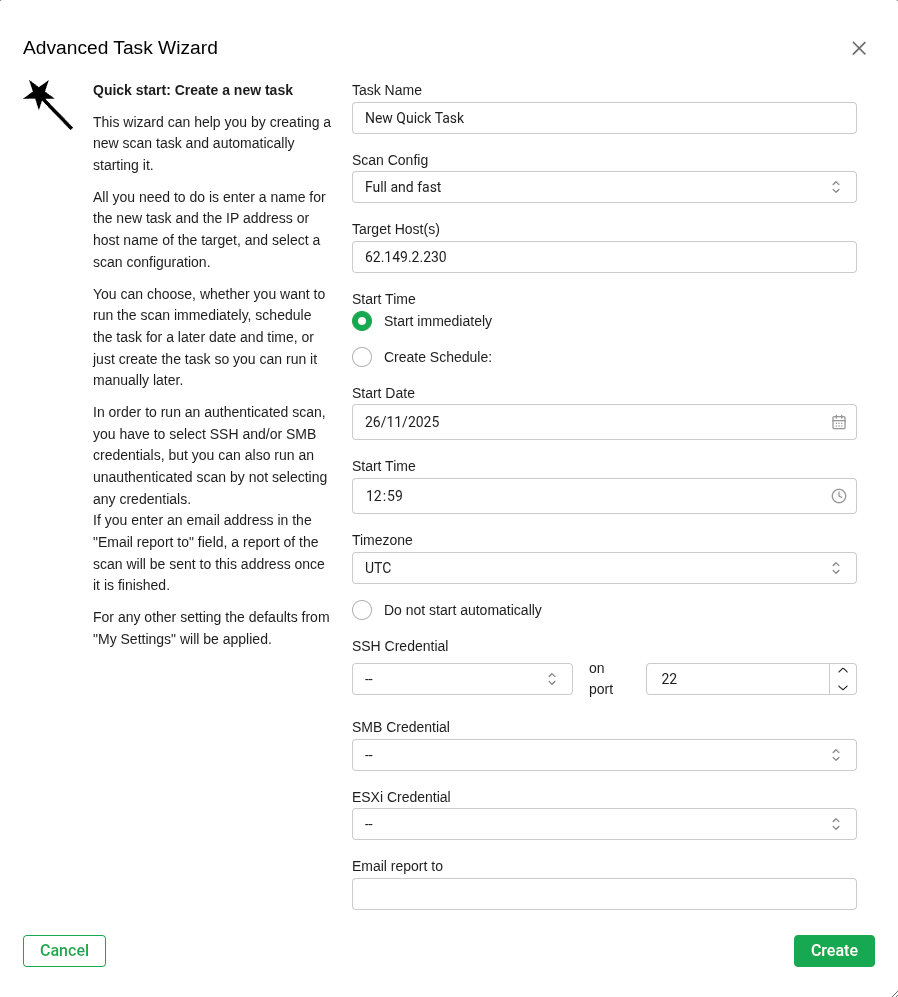The image size is (898, 997).
Task: Choose the Create Schedule radio option
Action: click(362, 357)
